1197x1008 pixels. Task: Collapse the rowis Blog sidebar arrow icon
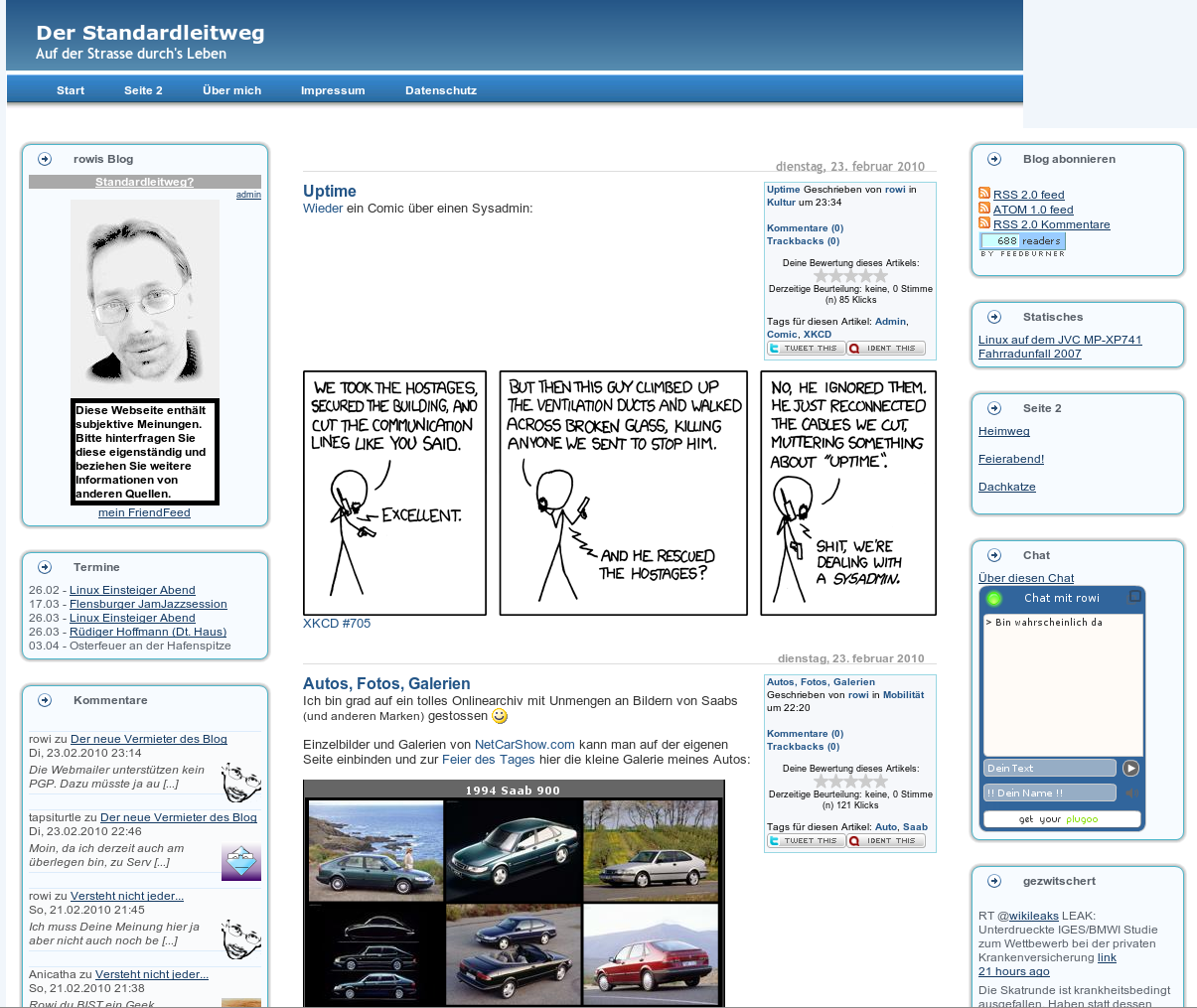click(x=45, y=159)
